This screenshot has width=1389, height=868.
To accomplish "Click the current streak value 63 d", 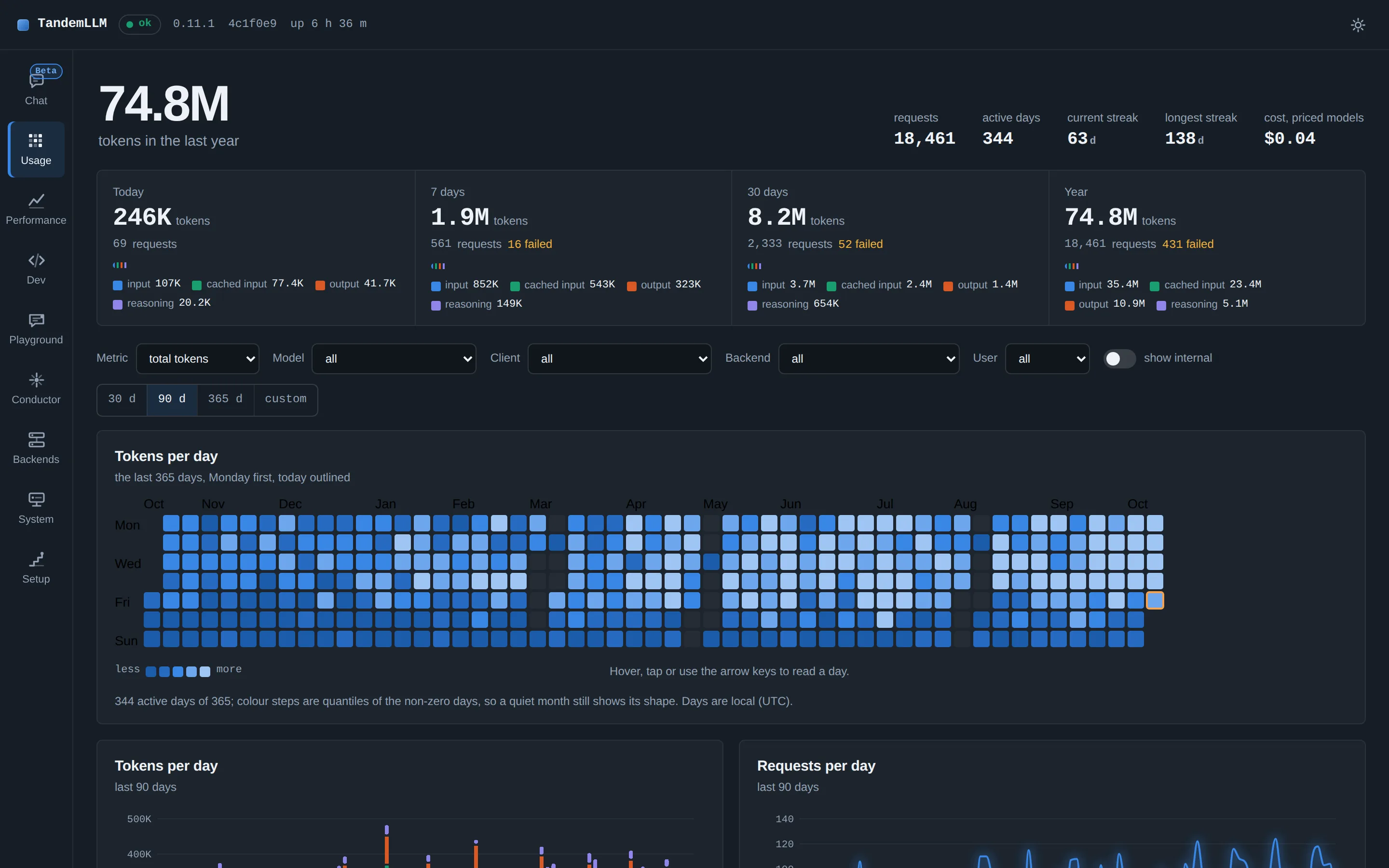I will [x=1081, y=138].
